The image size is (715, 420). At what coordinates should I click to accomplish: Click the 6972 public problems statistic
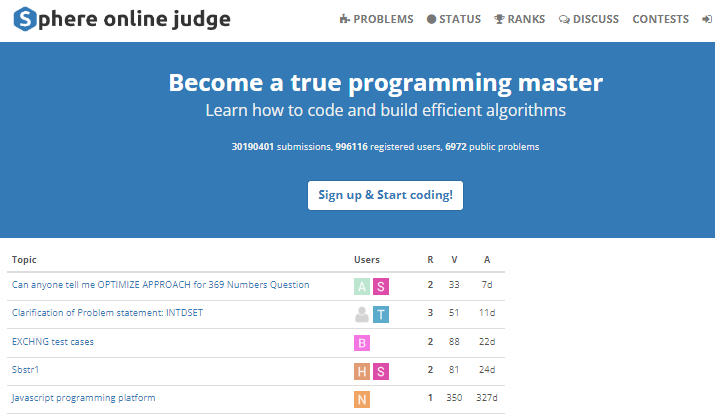pyautogui.click(x=492, y=147)
